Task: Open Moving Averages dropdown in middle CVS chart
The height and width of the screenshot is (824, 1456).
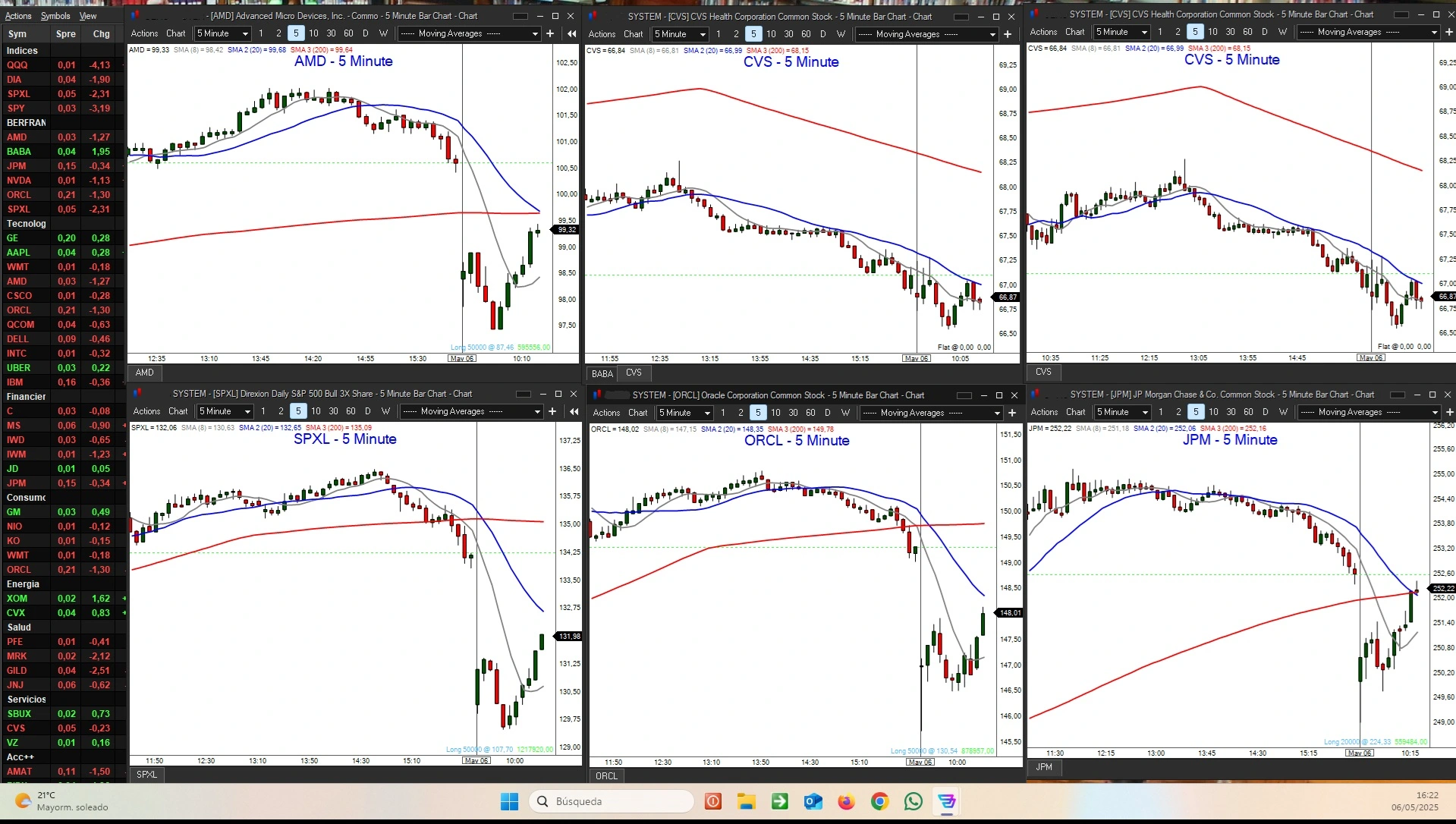Action: click(926, 34)
